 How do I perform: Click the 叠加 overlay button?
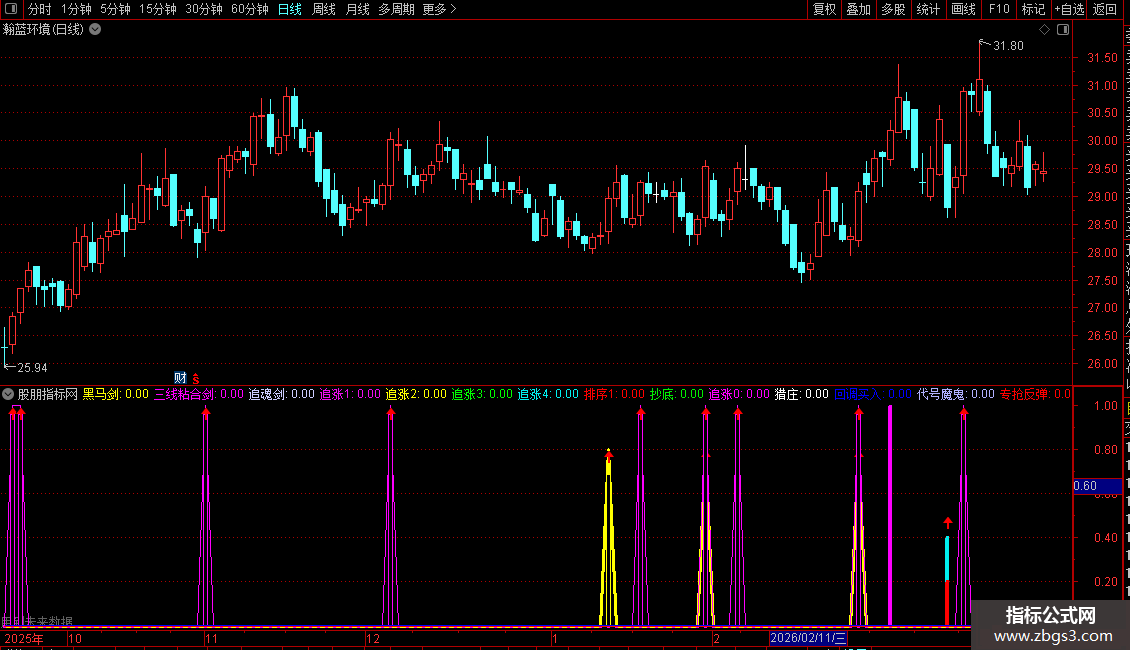point(858,9)
